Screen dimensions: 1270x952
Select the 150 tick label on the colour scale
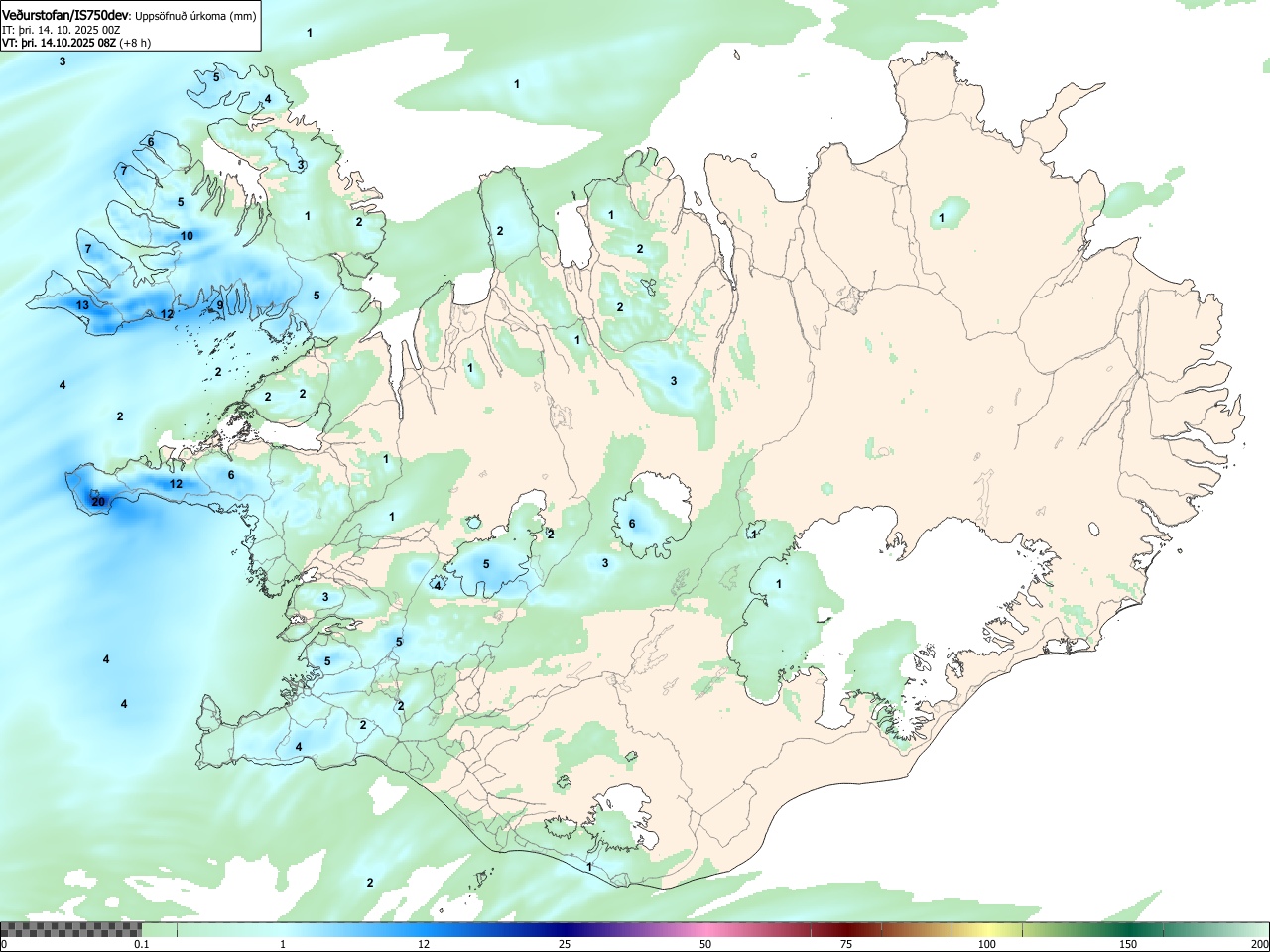tap(1128, 944)
